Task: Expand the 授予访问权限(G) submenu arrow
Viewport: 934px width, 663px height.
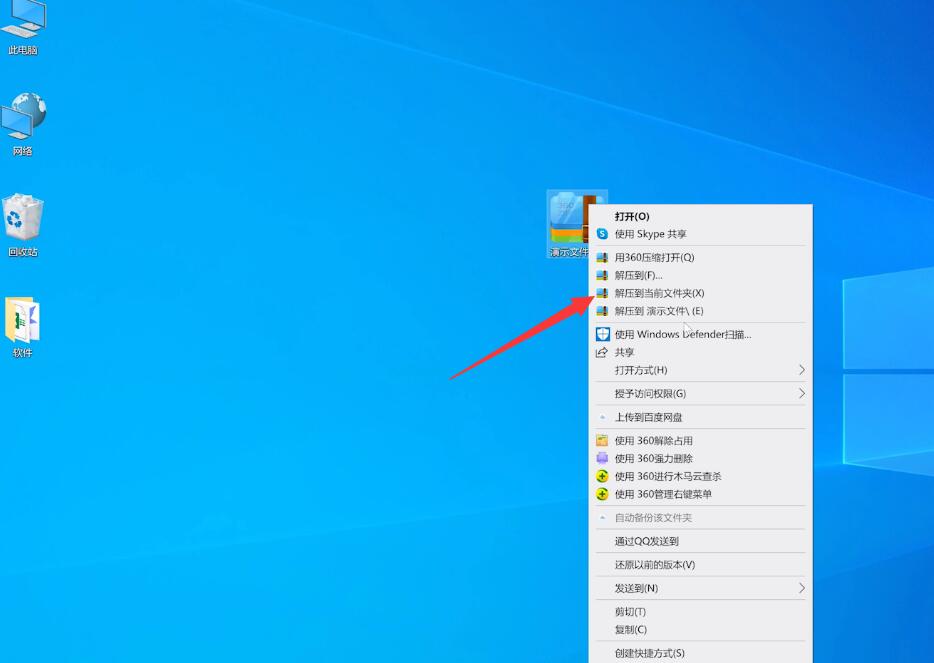Action: coord(801,394)
